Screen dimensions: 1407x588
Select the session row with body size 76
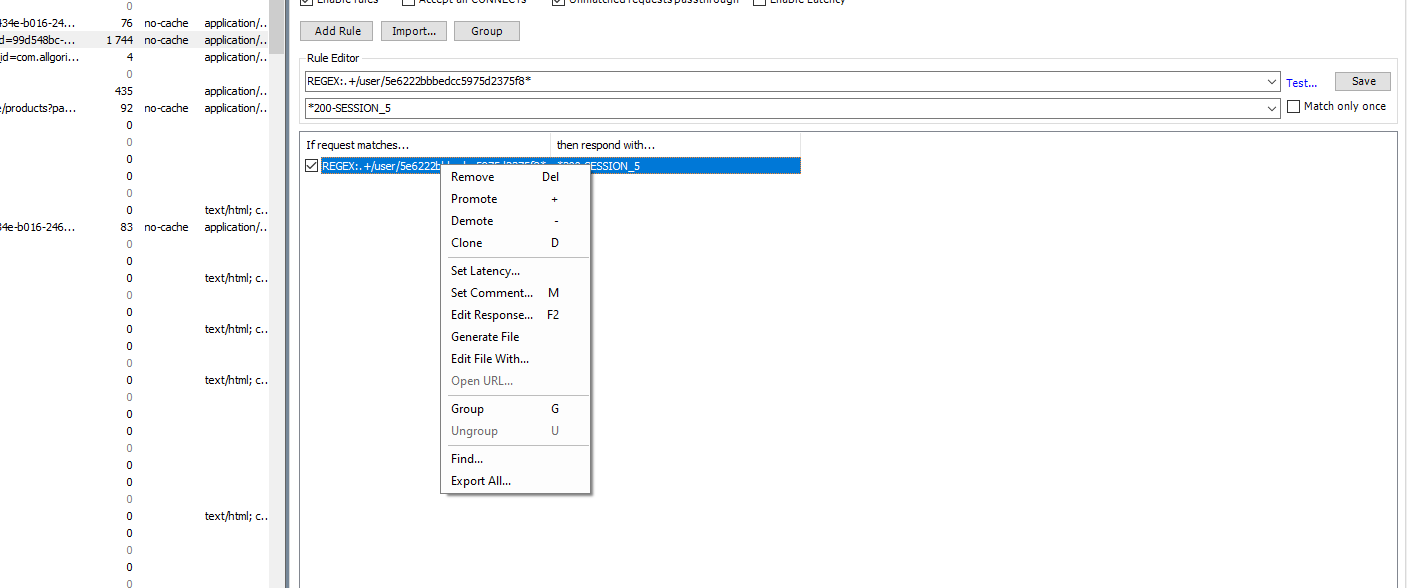[x=134, y=23]
